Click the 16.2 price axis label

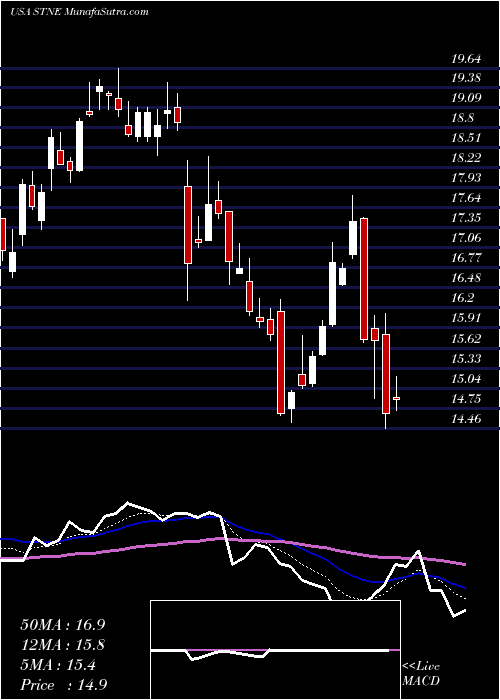(x=462, y=298)
